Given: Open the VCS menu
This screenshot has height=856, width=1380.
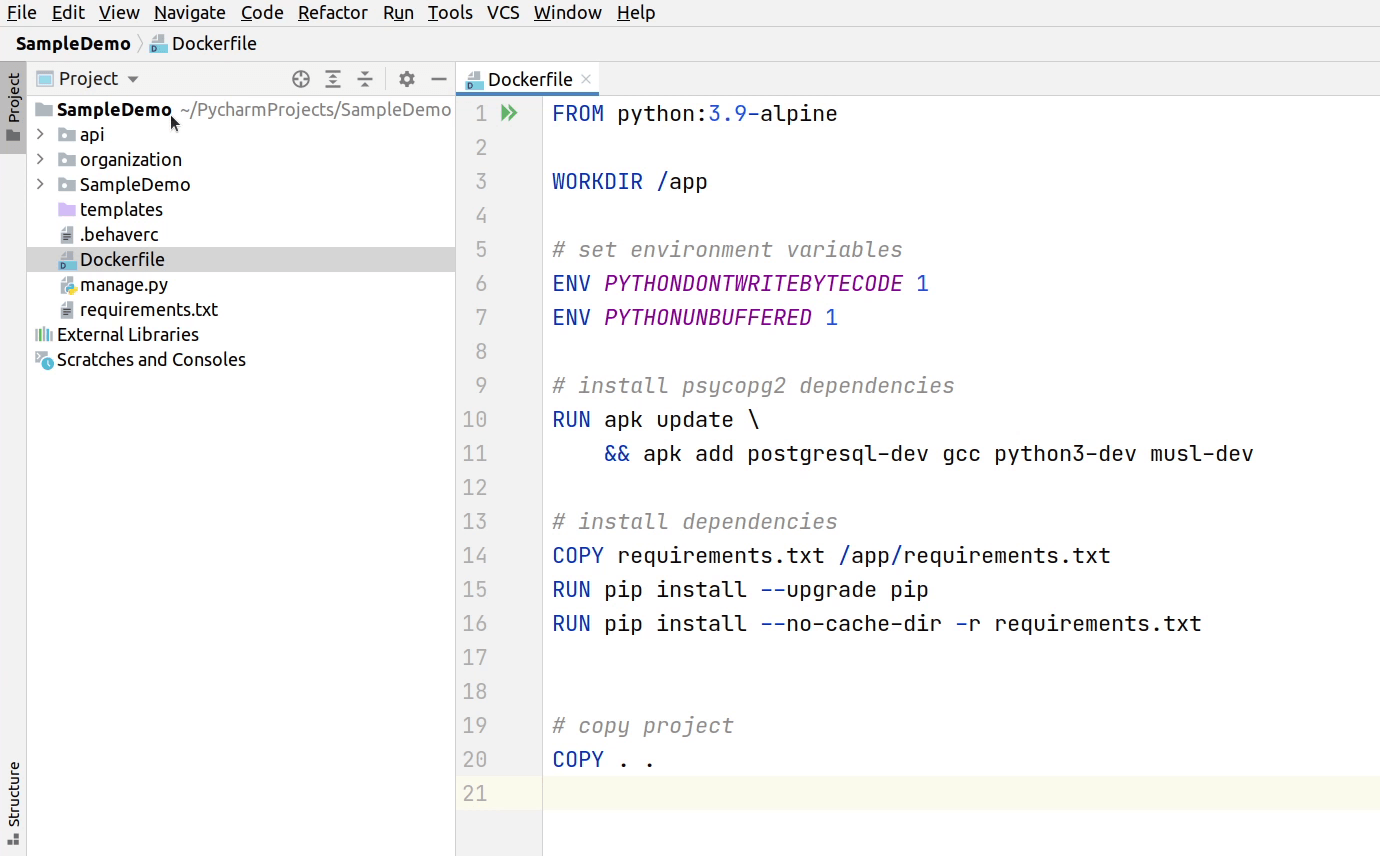Looking at the screenshot, I should [x=503, y=12].
